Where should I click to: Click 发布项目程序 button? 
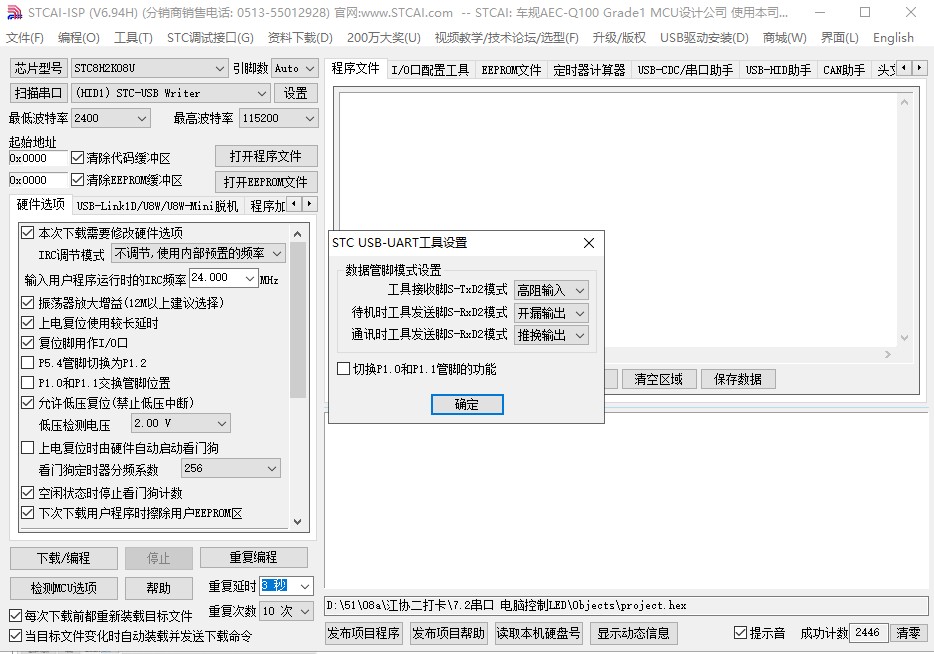tap(363, 633)
